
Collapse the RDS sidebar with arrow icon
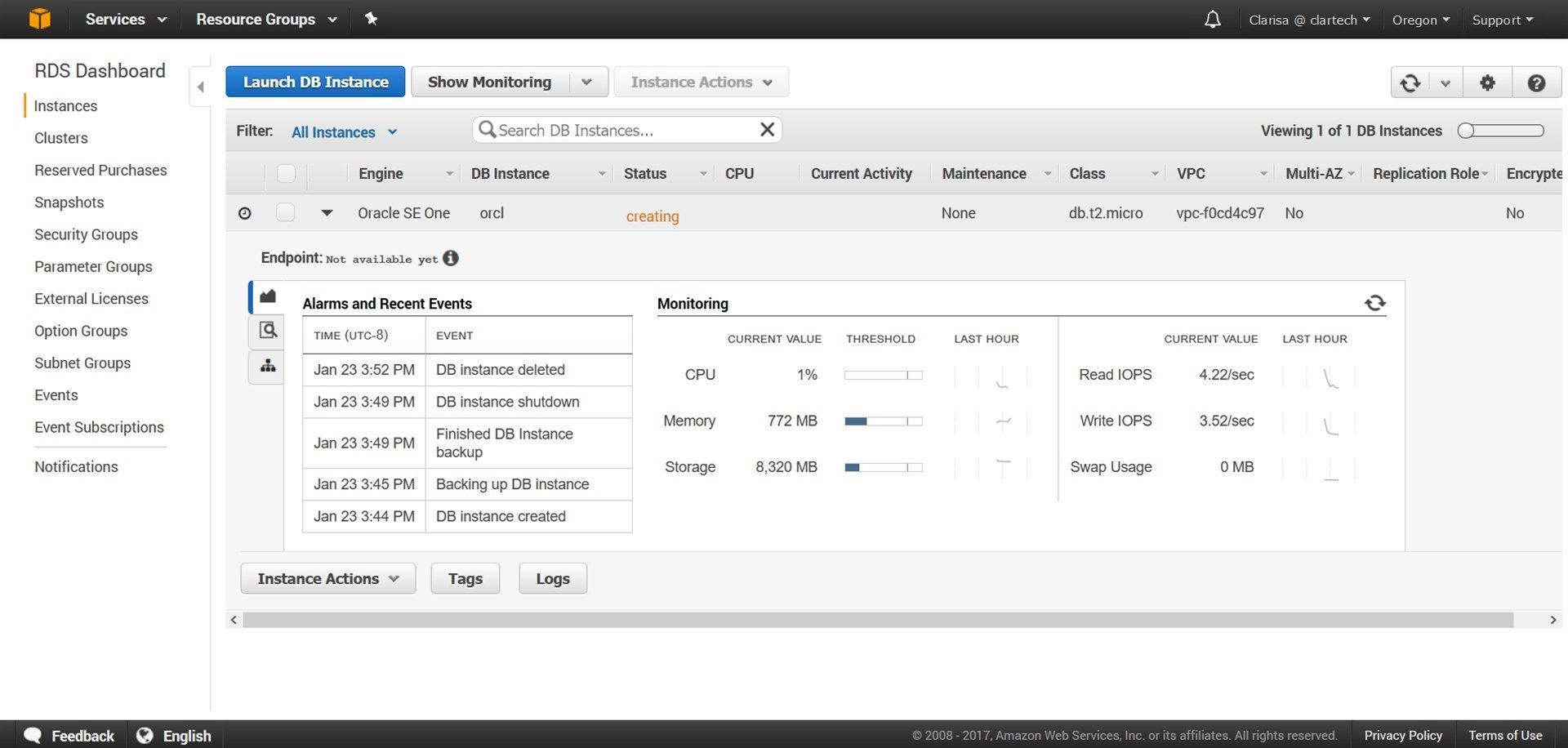pyautogui.click(x=201, y=87)
